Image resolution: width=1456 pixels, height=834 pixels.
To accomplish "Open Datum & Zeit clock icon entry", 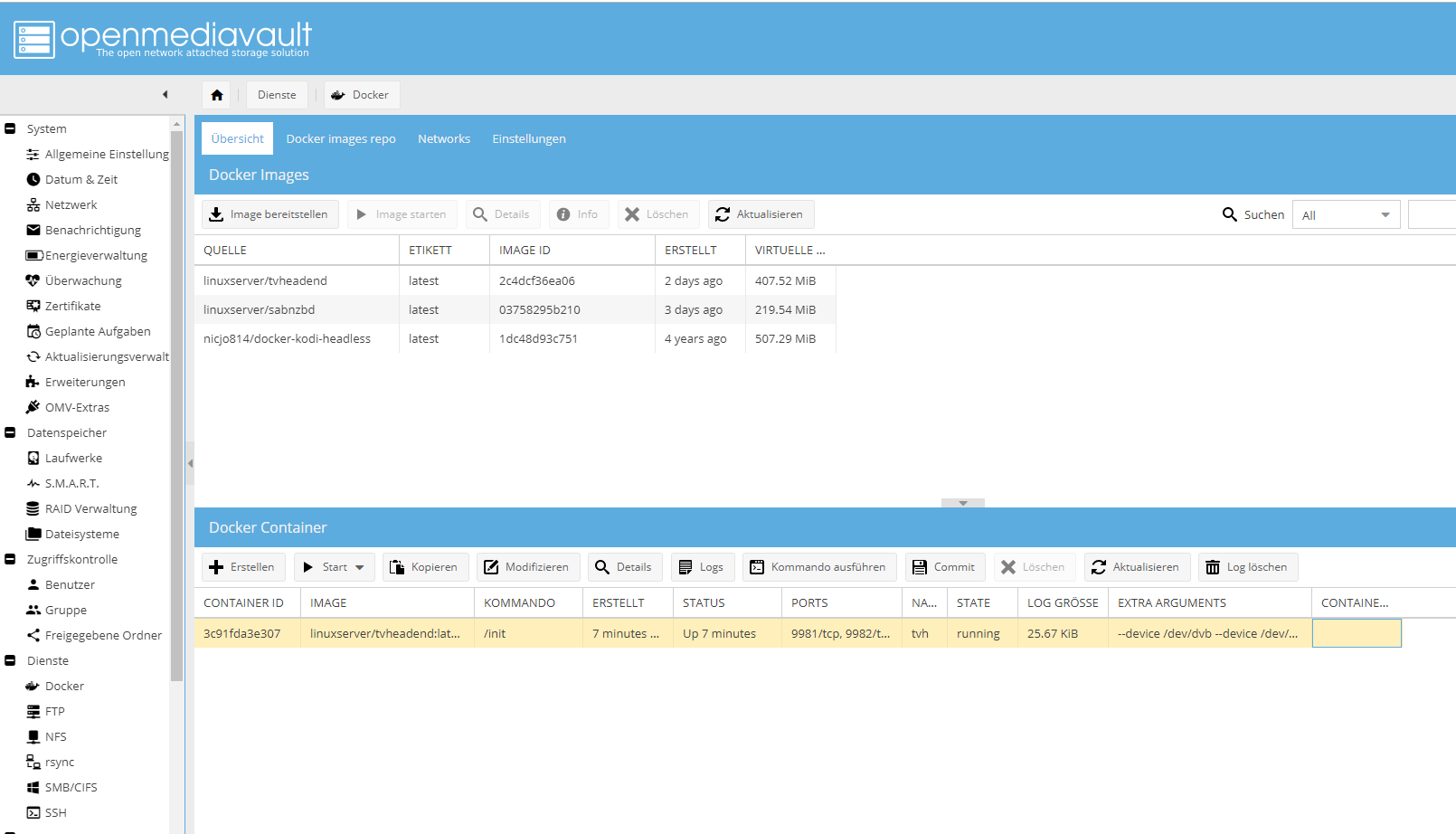I will [72, 179].
